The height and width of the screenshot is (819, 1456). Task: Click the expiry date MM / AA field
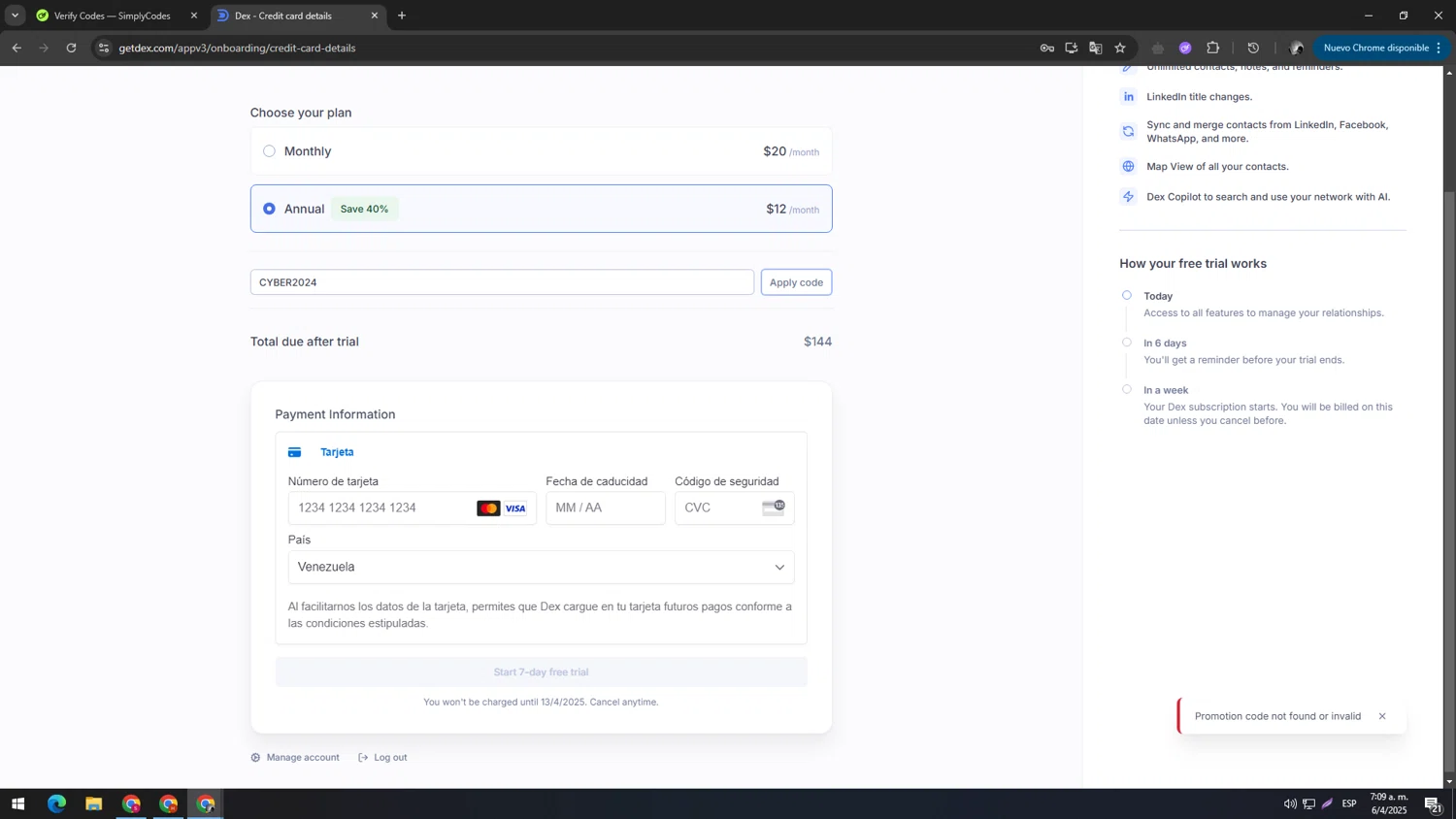coord(605,508)
